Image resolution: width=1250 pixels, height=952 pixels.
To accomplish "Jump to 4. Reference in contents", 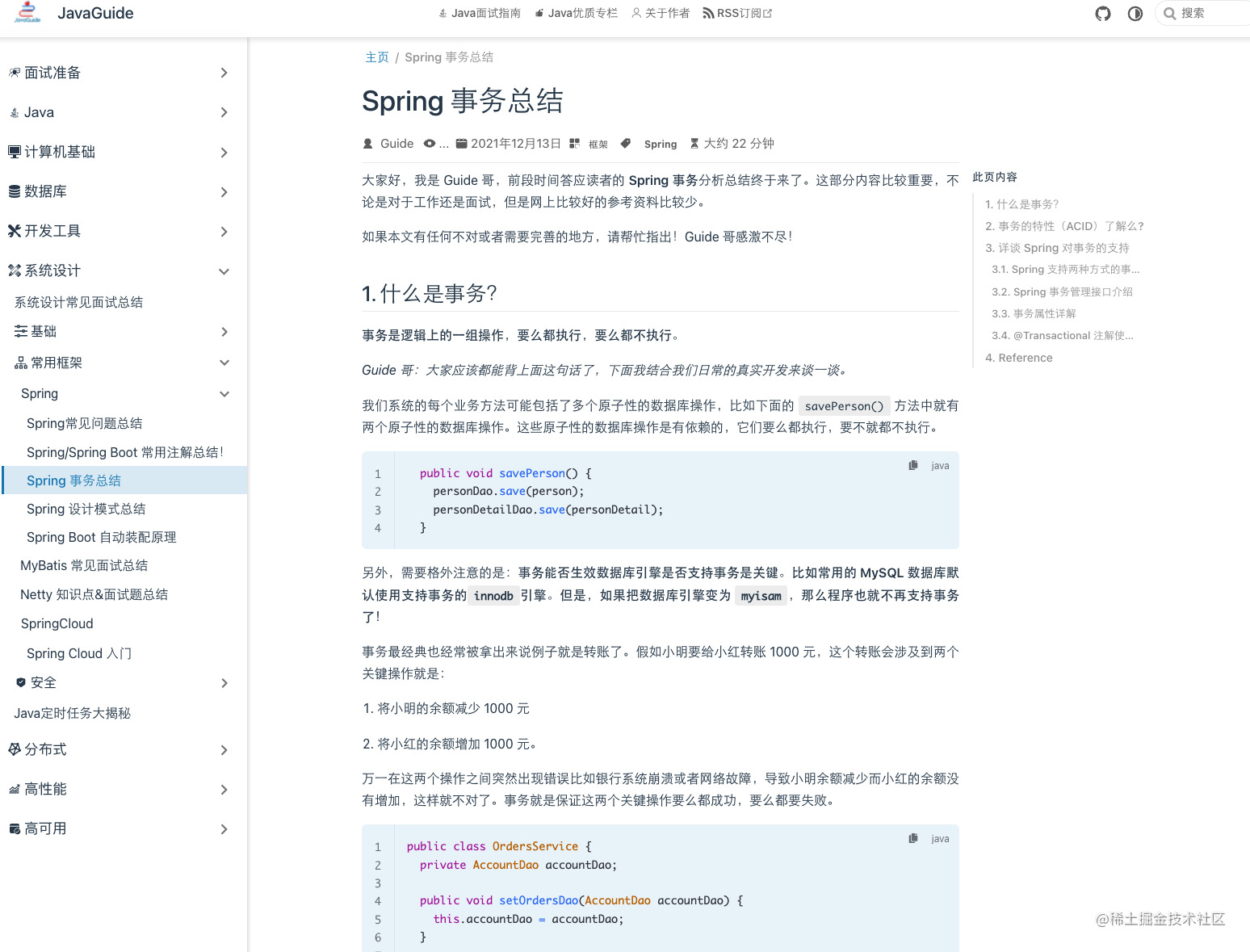I will 1019,358.
